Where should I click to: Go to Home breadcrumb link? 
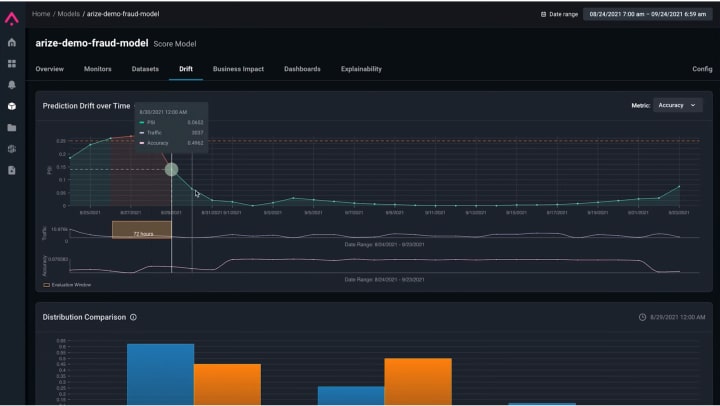(41, 14)
